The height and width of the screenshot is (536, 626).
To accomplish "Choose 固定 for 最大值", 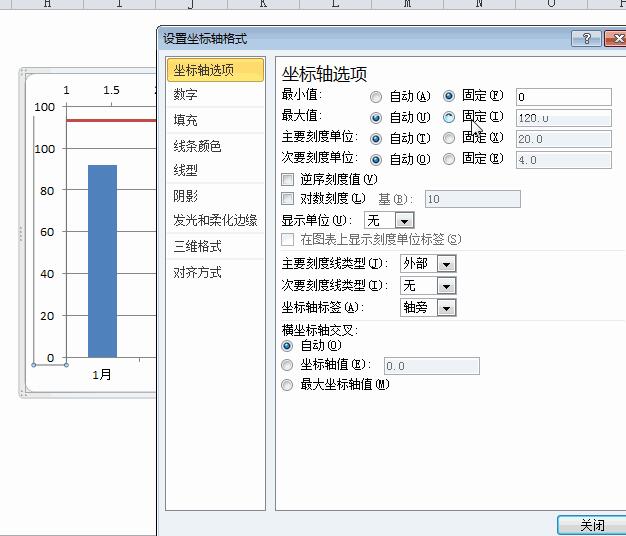I will 449,117.
